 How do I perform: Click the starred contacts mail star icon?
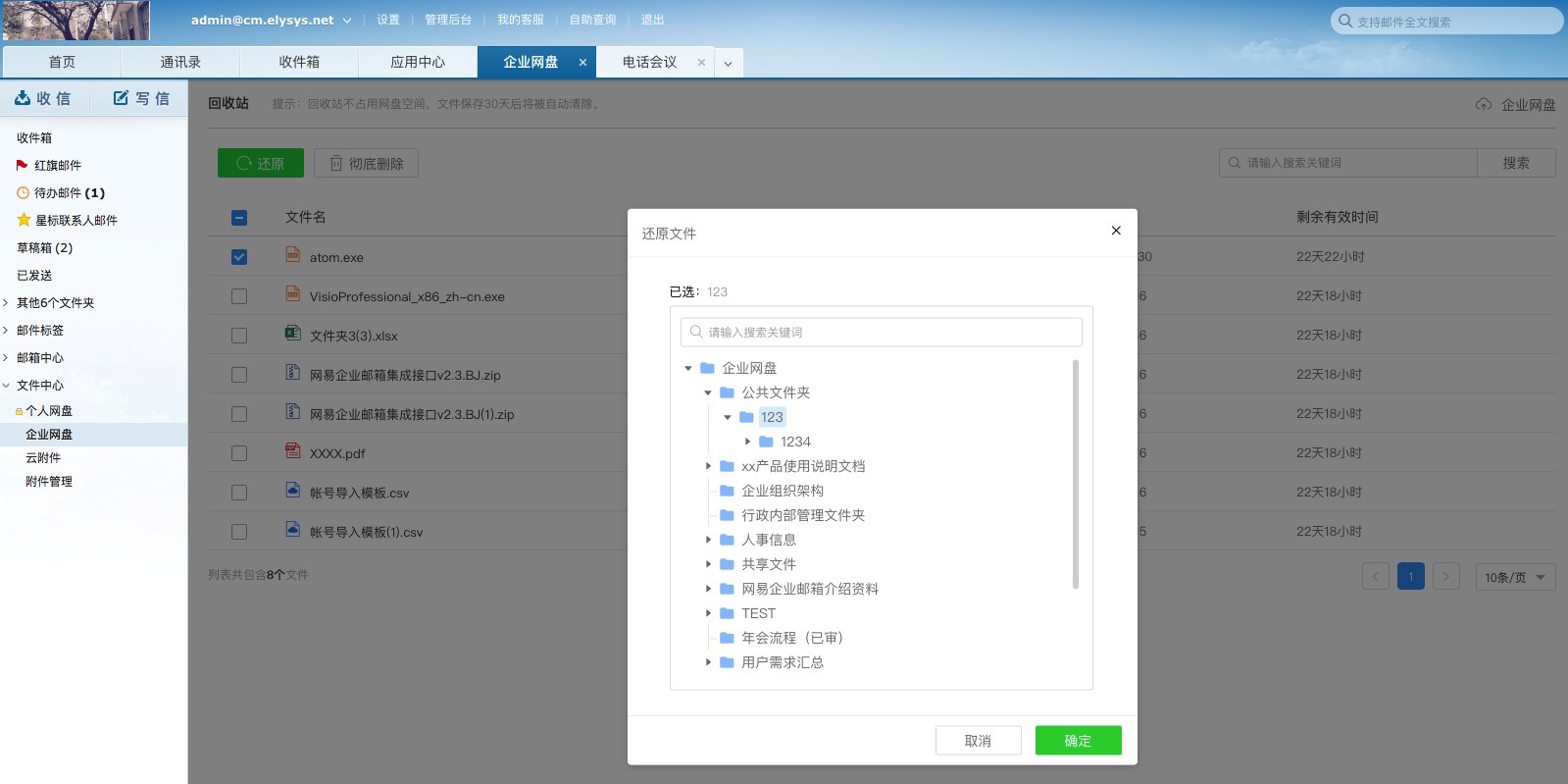[x=24, y=221]
